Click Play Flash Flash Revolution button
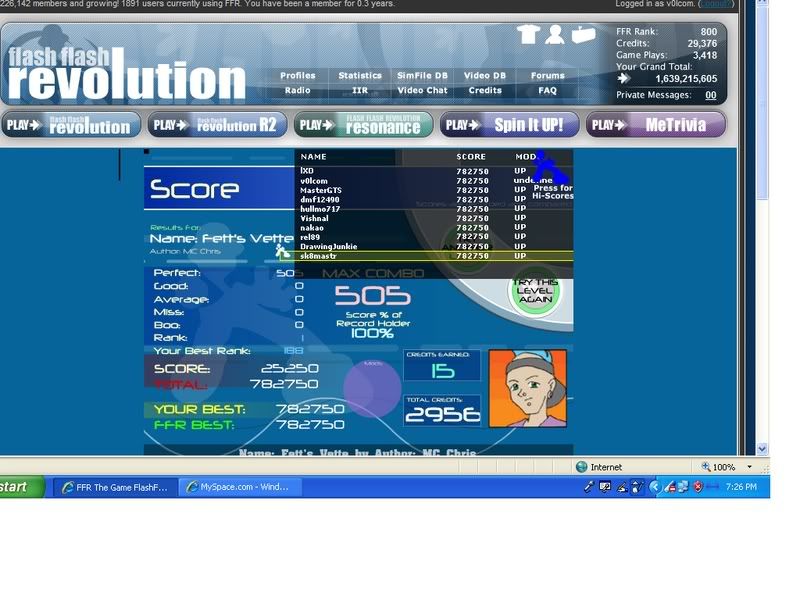 [x=71, y=125]
